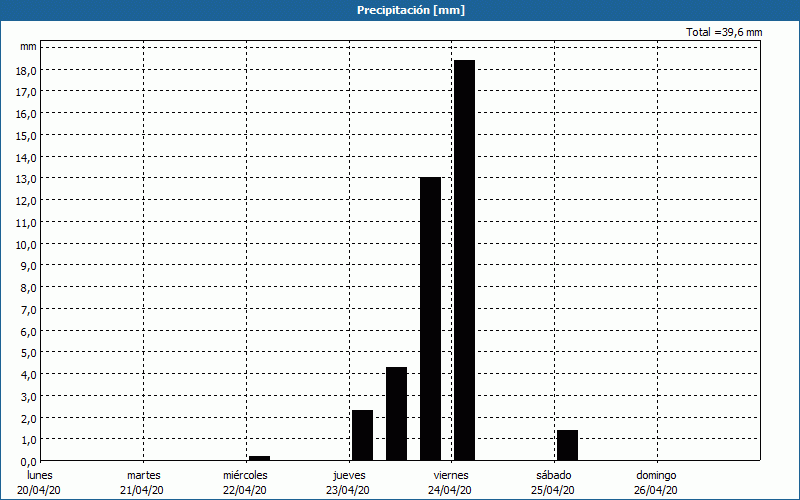Click the 'sábado' axis label

point(554,475)
